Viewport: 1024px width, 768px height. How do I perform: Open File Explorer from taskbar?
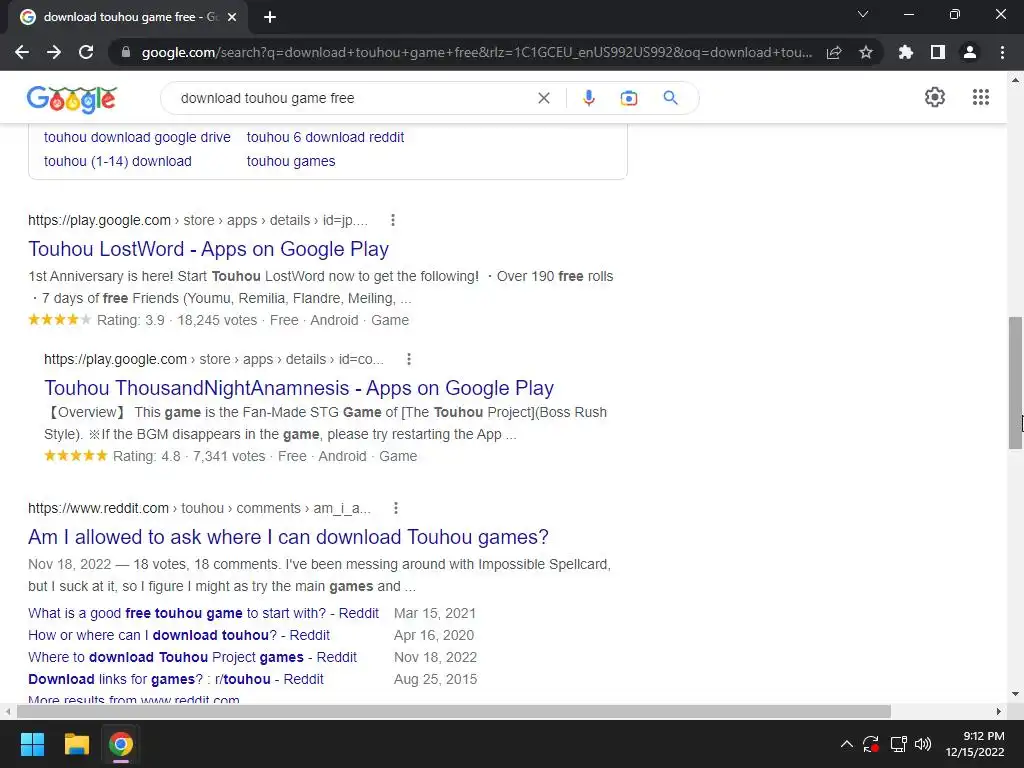[x=76, y=744]
